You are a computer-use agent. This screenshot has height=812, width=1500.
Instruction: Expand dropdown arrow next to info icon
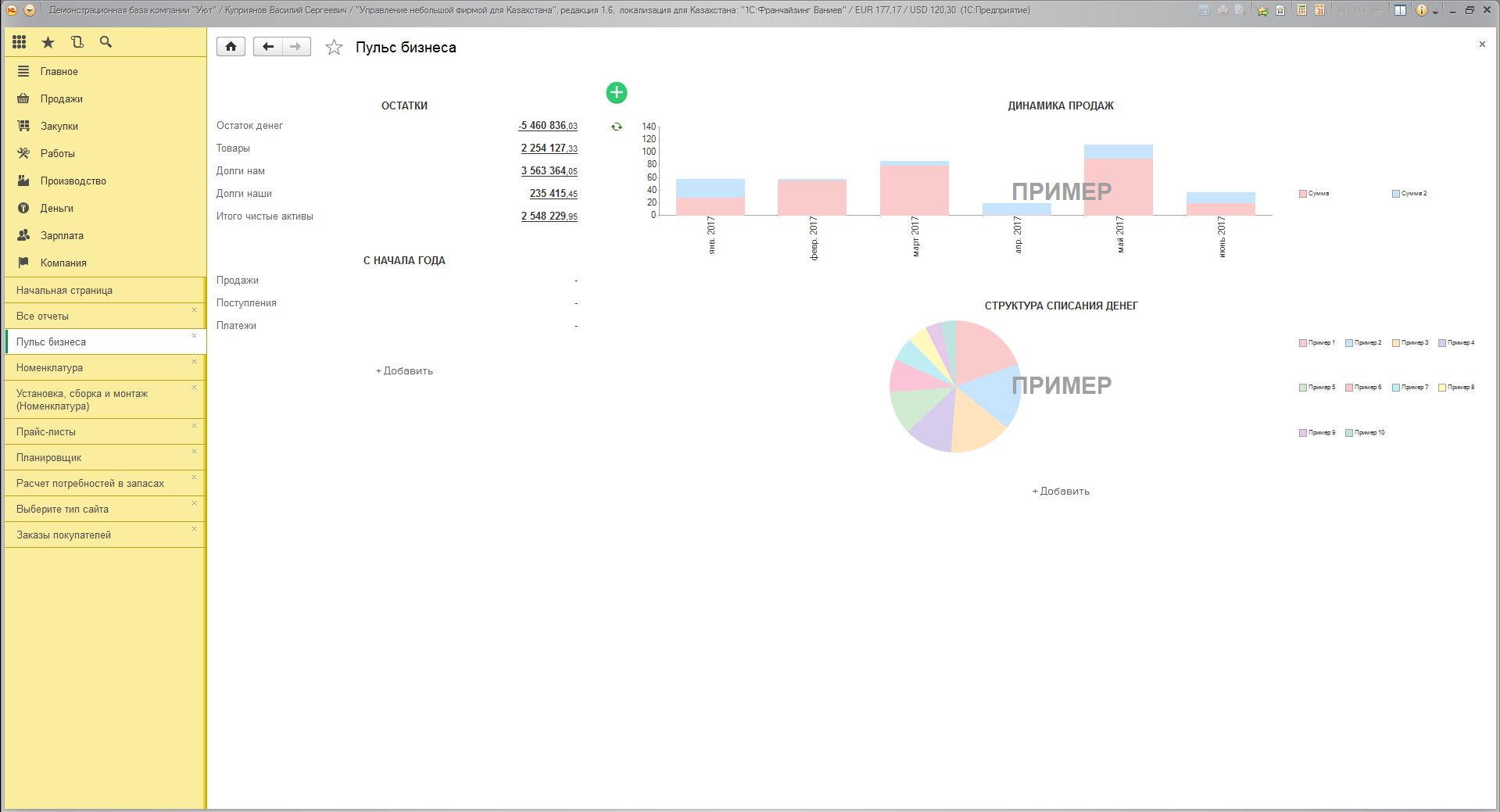tap(1436, 12)
